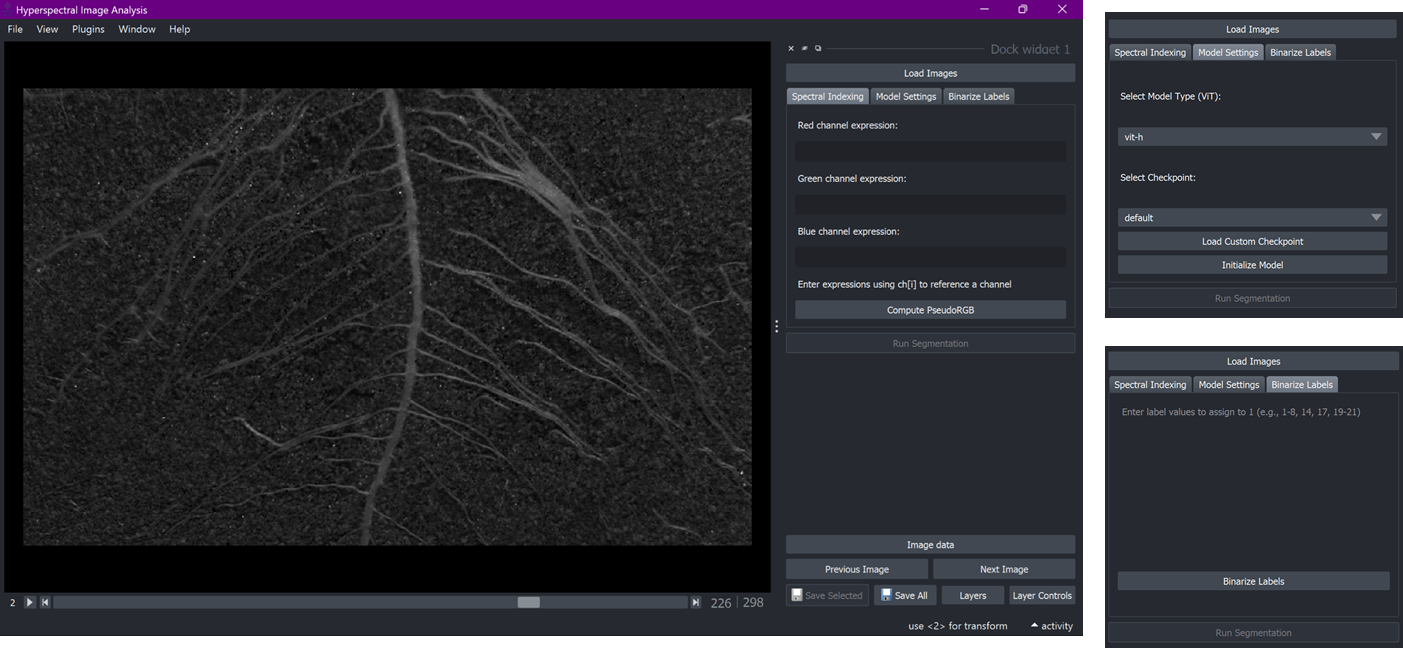1403x648 pixels.
Task: Open the default checkpoint dropdown
Action: click(x=1252, y=218)
